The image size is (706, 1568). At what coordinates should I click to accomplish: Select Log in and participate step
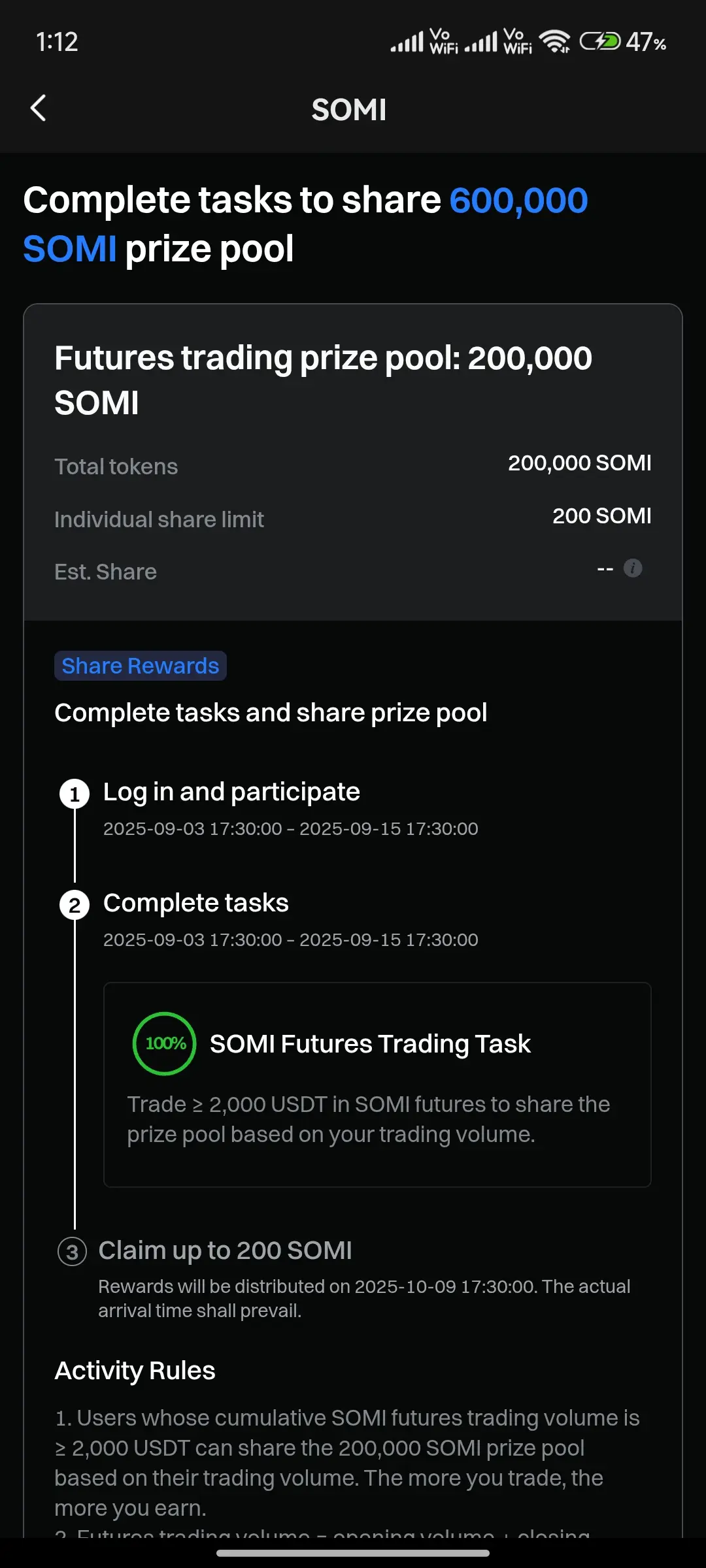[231, 792]
